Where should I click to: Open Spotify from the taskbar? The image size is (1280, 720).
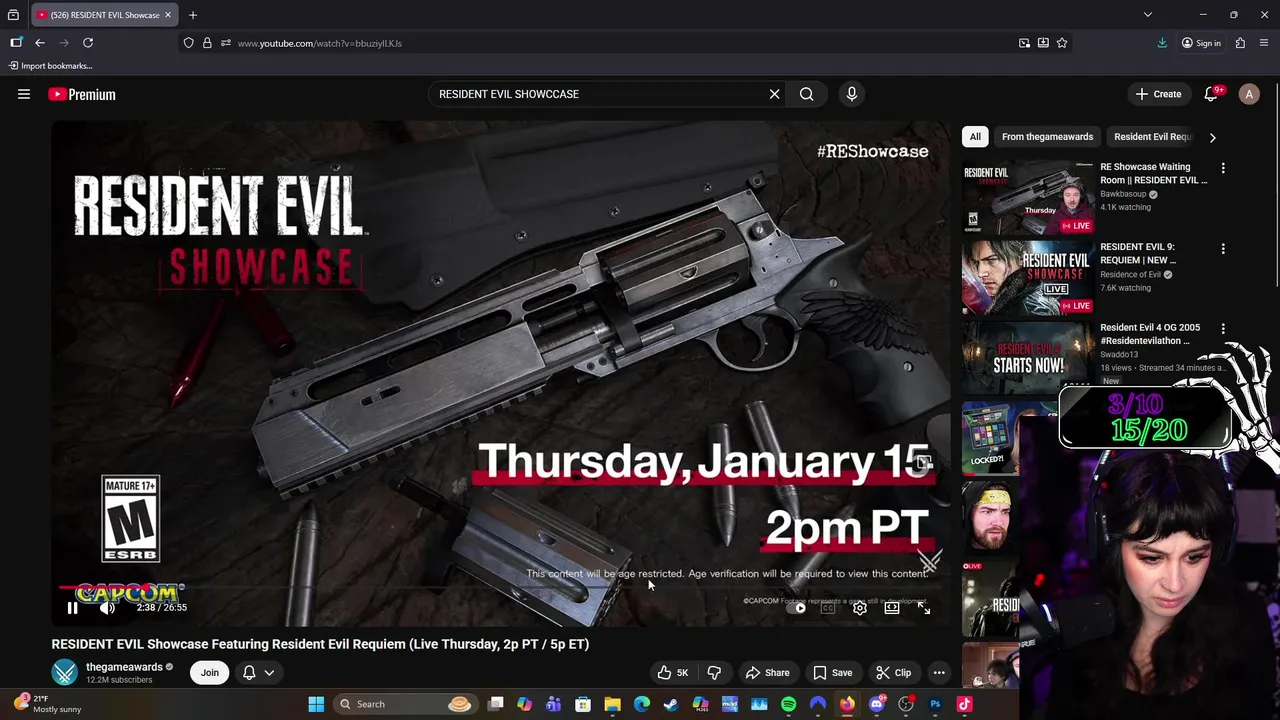tap(788, 704)
